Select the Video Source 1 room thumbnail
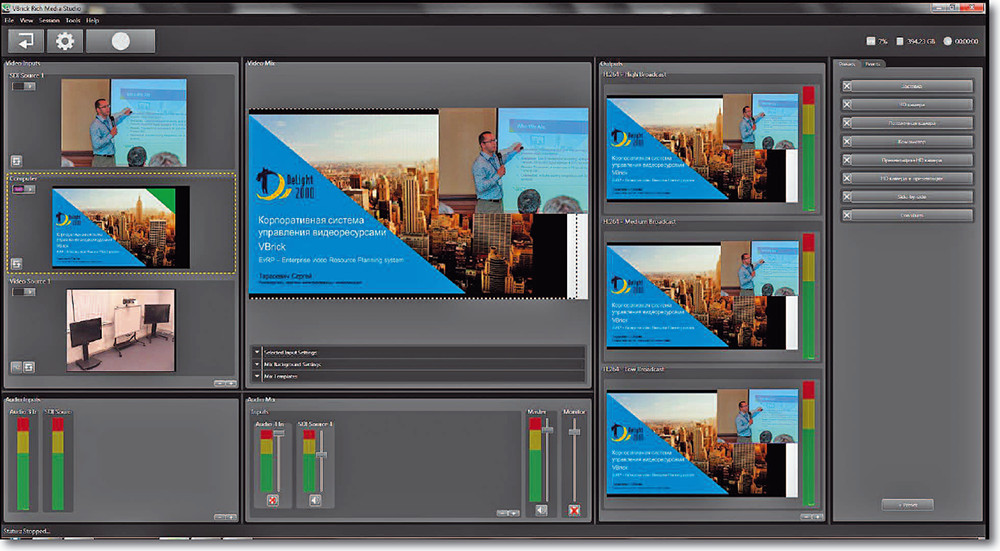Screen dimensions: 1000x551 pyautogui.click(x=108, y=332)
